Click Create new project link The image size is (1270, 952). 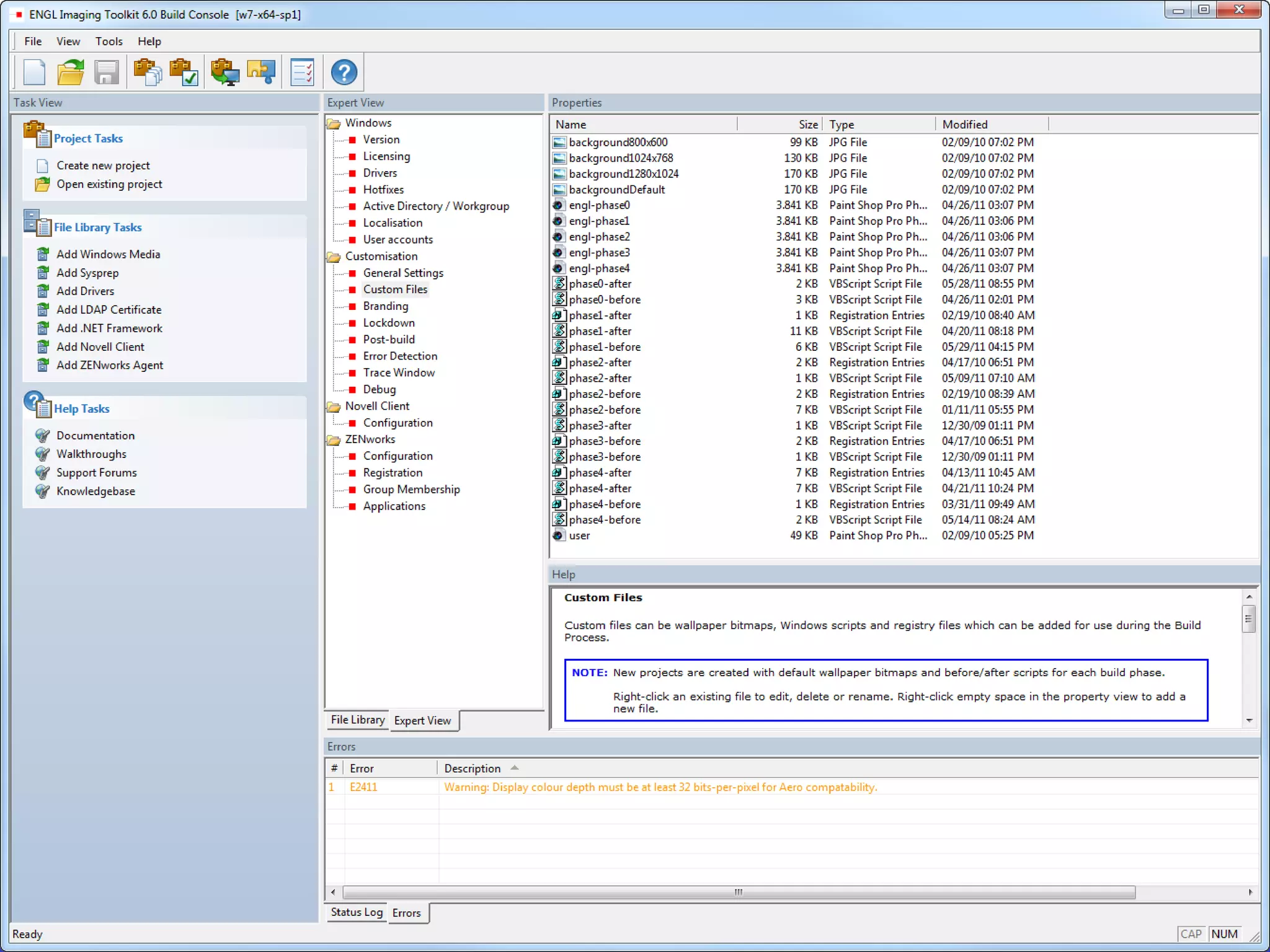click(x=103, y=165)
